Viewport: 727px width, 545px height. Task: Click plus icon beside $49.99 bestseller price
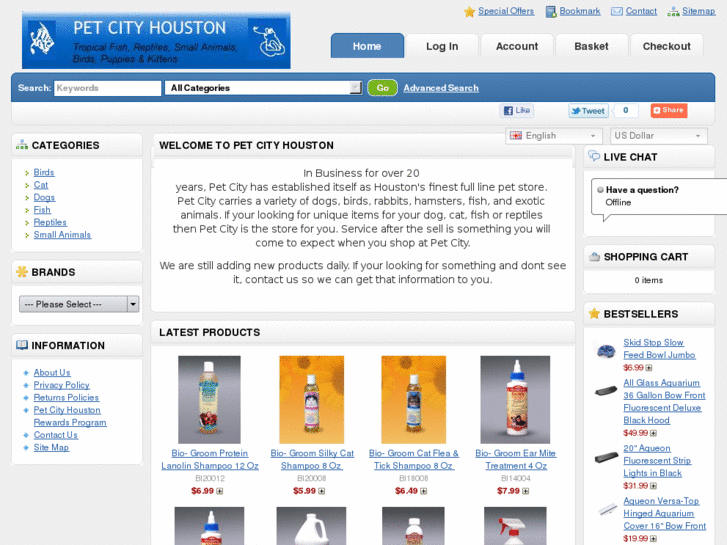click(x=654, y=433)
